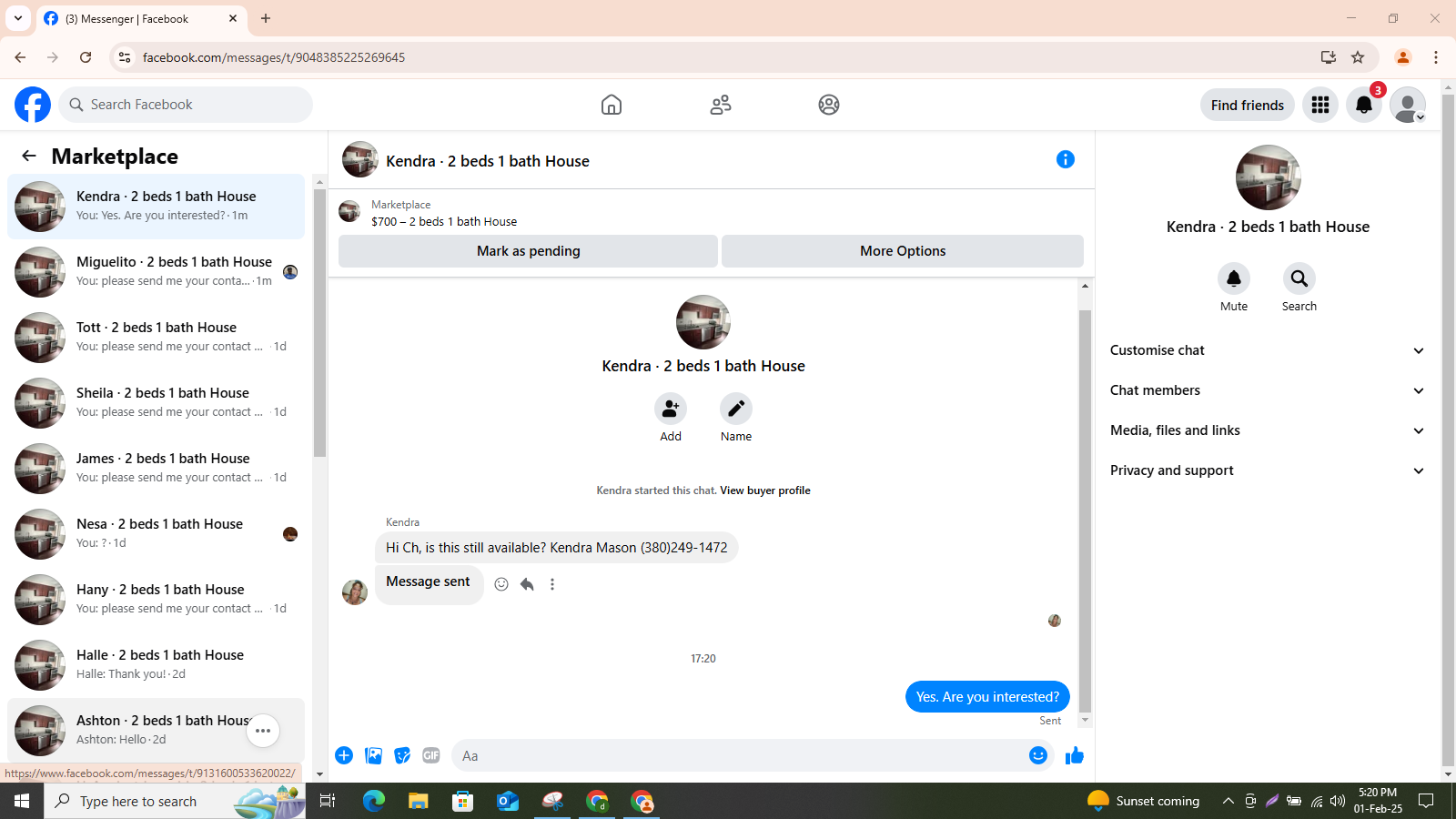The image size is (1456, 819).
Task: Go to Home feed icon
Action: tap(612, 105)
